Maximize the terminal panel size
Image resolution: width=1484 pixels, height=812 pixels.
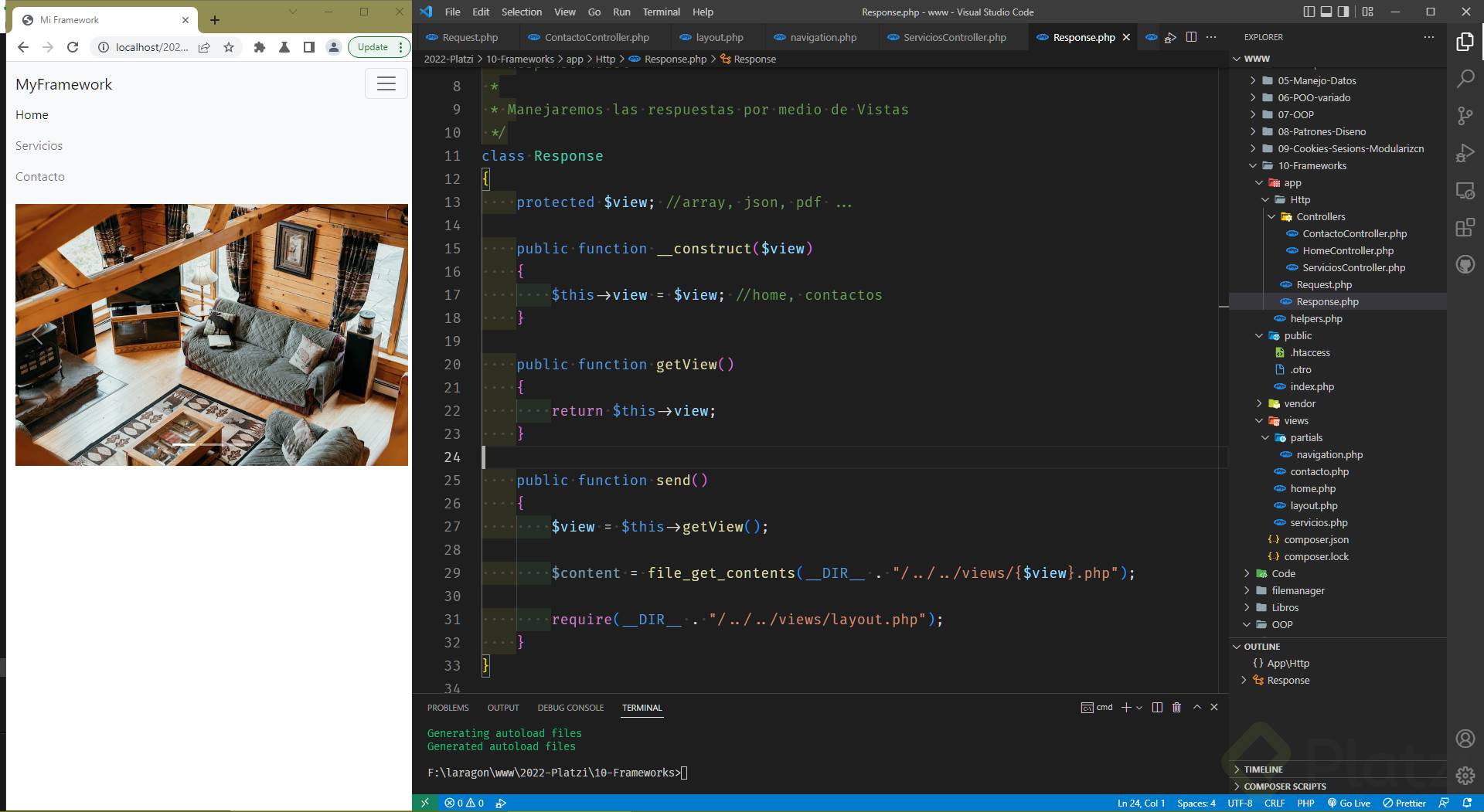pyautogui.click(x=1197, y=707)
